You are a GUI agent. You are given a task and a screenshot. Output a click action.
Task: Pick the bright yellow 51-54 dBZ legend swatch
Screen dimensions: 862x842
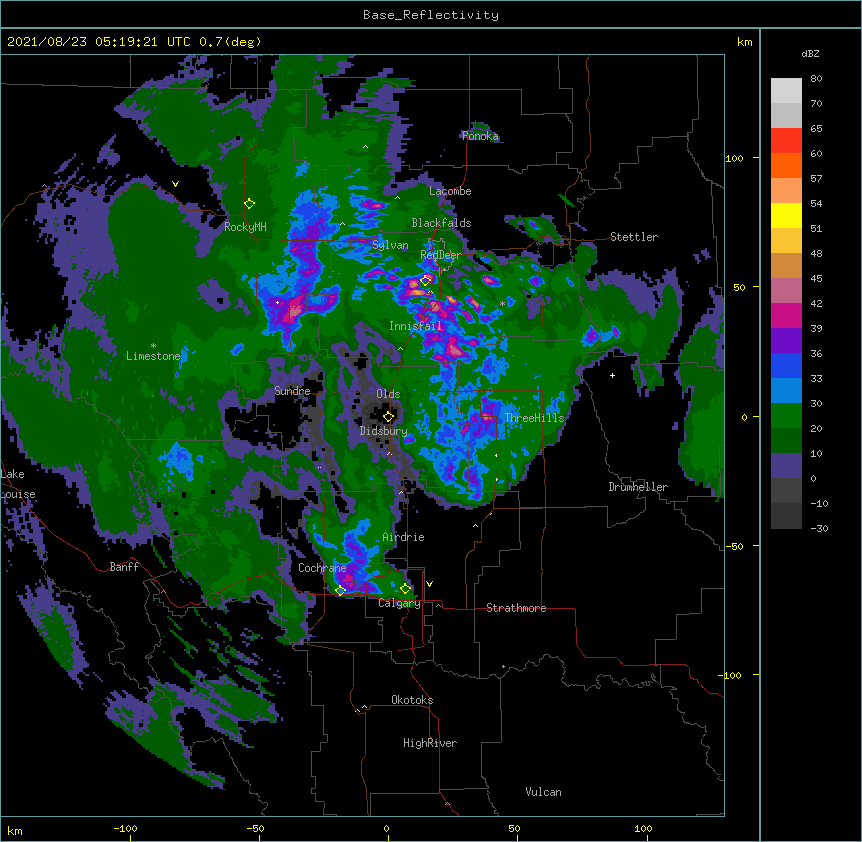[786, 215]
